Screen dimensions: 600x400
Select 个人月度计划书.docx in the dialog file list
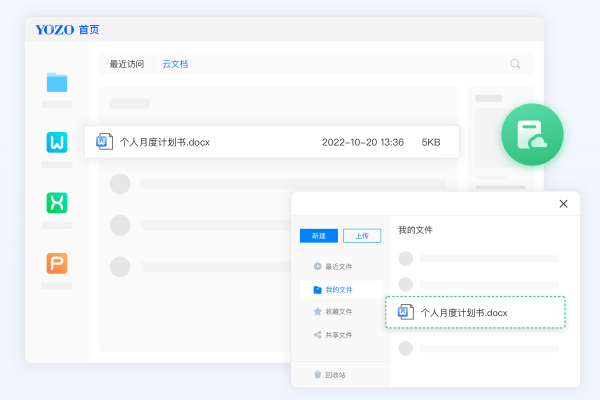[463, 313]
